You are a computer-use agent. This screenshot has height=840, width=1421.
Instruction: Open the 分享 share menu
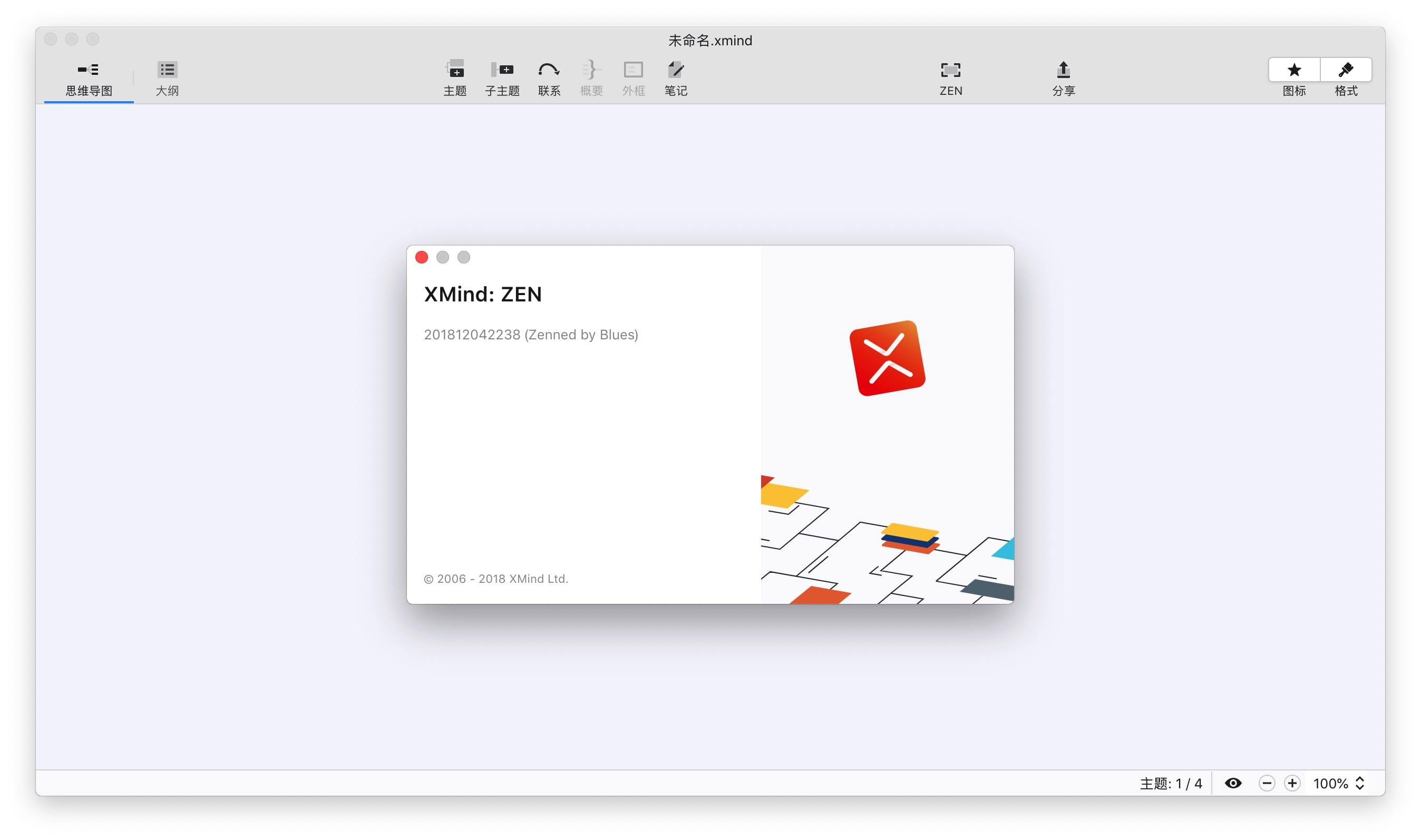1063,79
